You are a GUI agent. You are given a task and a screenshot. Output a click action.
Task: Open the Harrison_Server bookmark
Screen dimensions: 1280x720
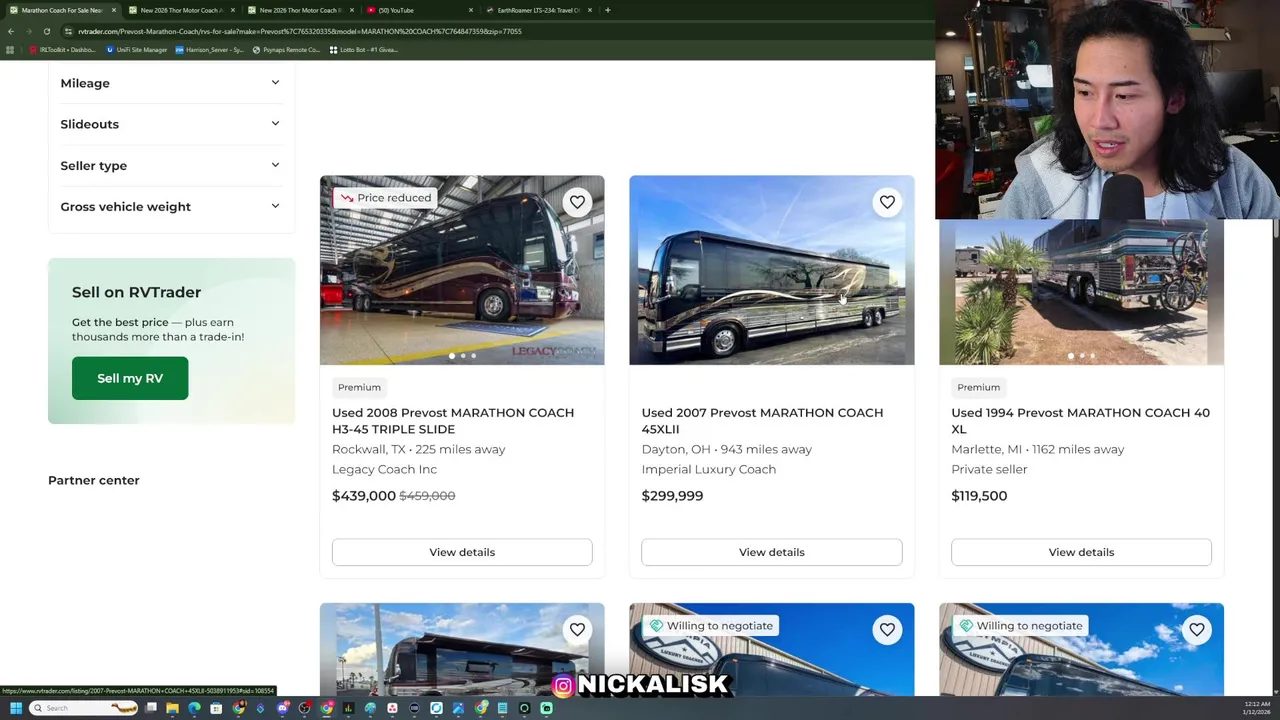pos(209,50)
